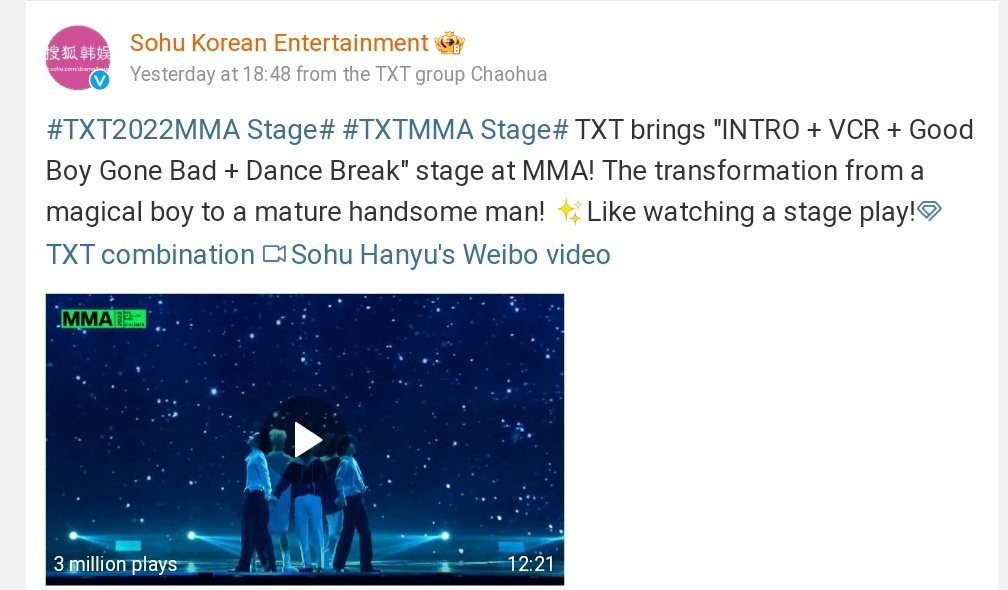Open the #TXT2022MMA Stage# hashtag
Image resolution: width=1008 pixels, height=590 pixels.
191,130
